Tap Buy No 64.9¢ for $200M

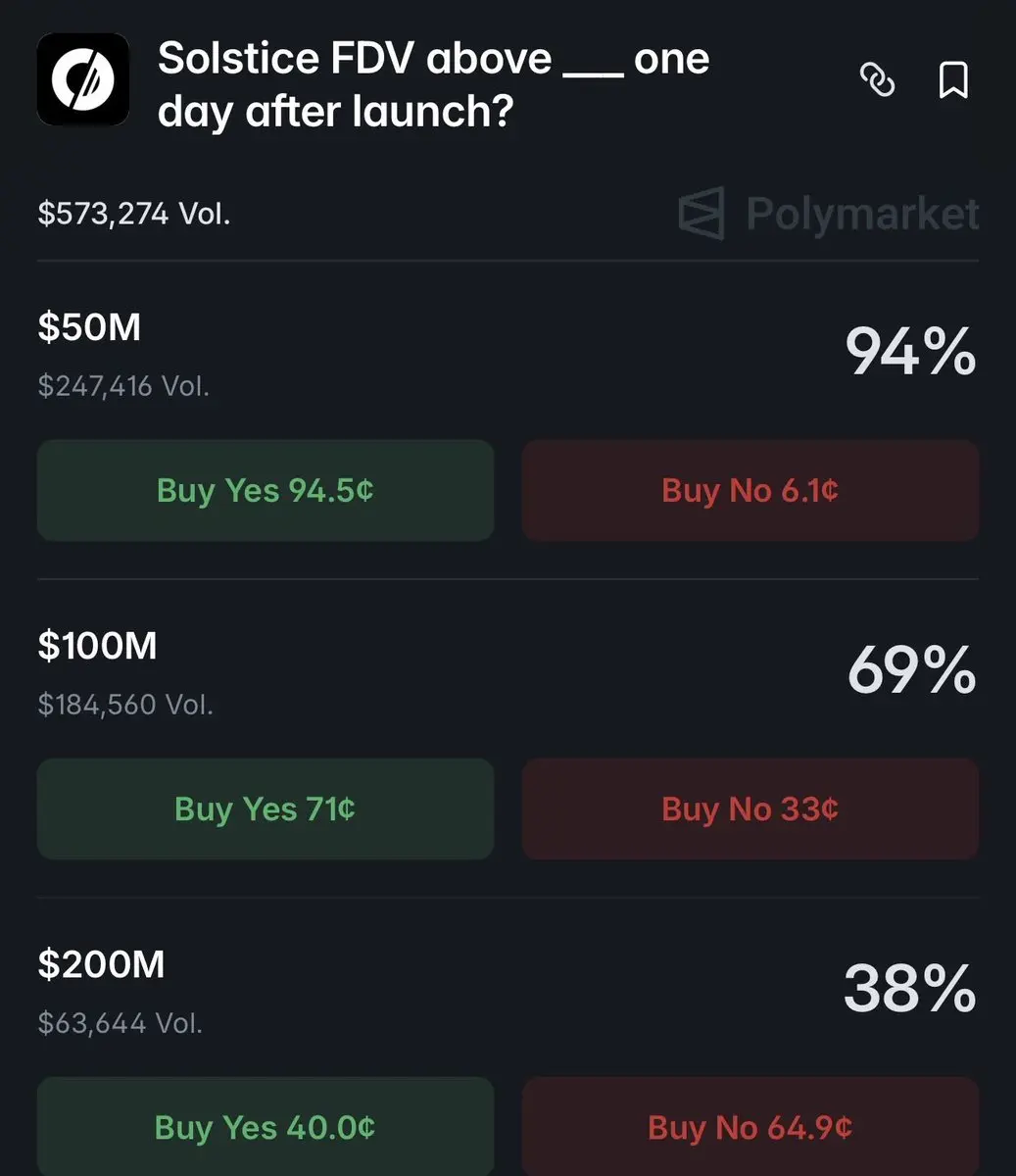coord(750,1127)
